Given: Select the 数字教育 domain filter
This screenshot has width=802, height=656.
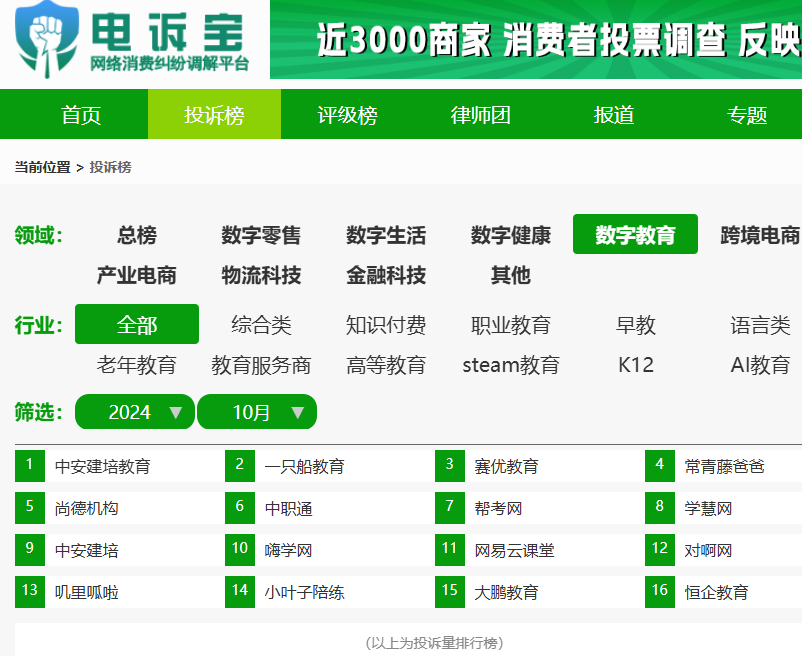Looking at the screenshot, I should (635, 234).
